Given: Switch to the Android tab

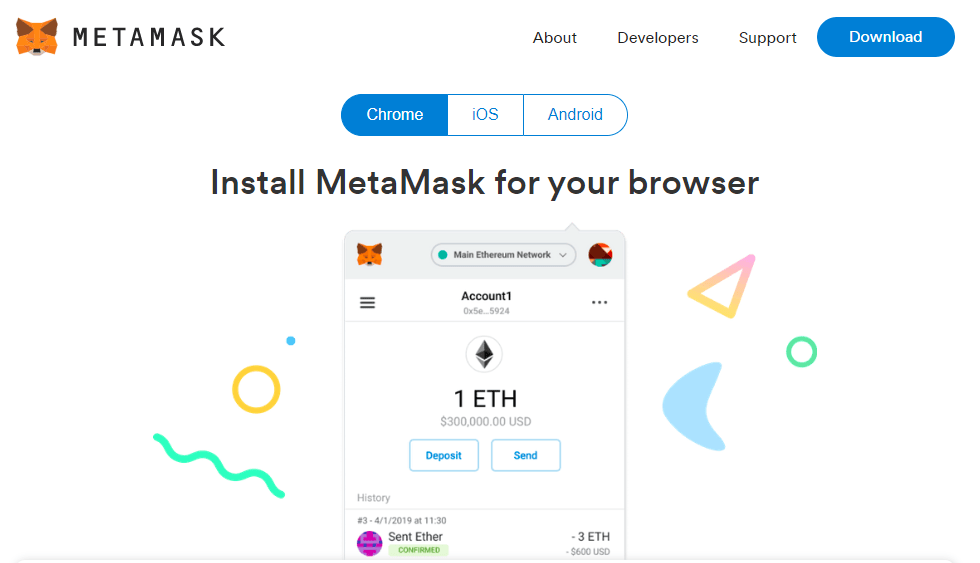Looking at the screenshot, I should [x=575, y=115].
